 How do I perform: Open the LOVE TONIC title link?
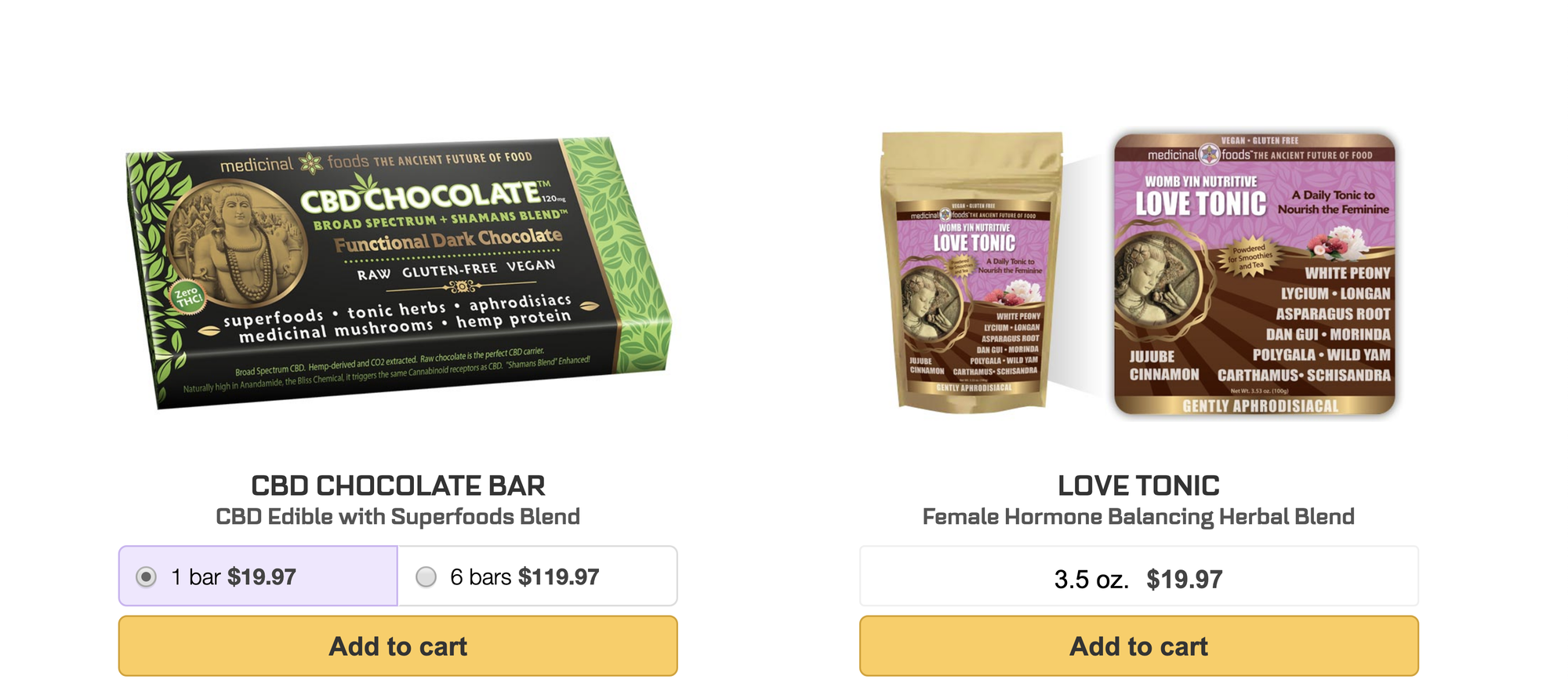1138,485
